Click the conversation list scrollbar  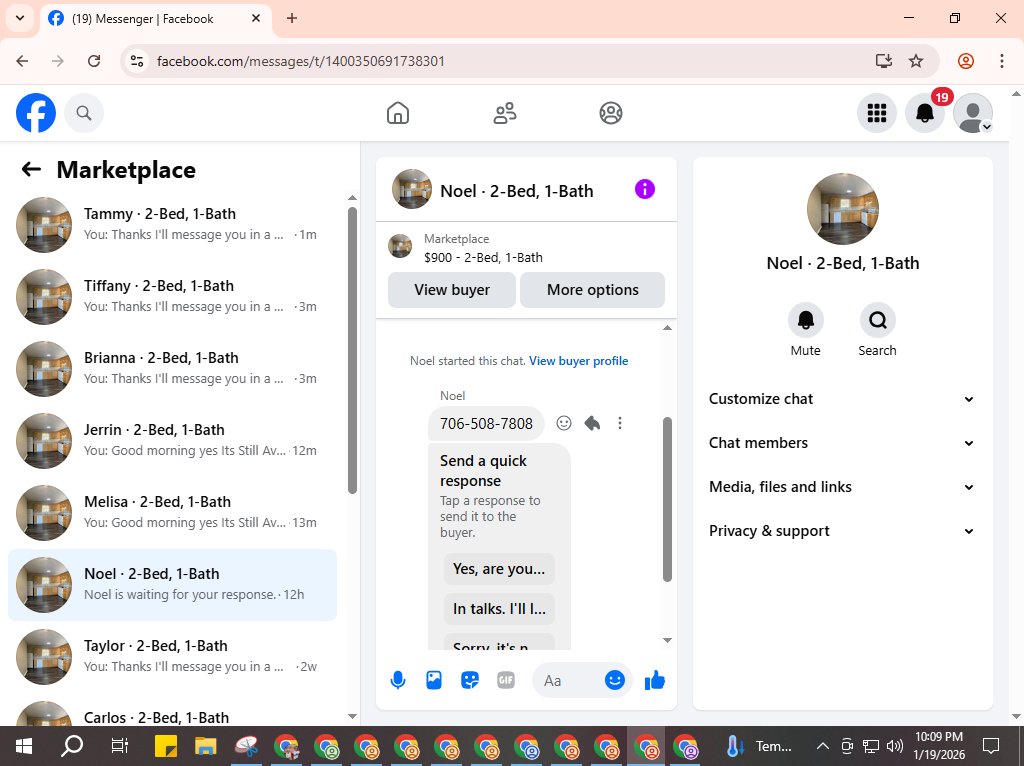353,351
